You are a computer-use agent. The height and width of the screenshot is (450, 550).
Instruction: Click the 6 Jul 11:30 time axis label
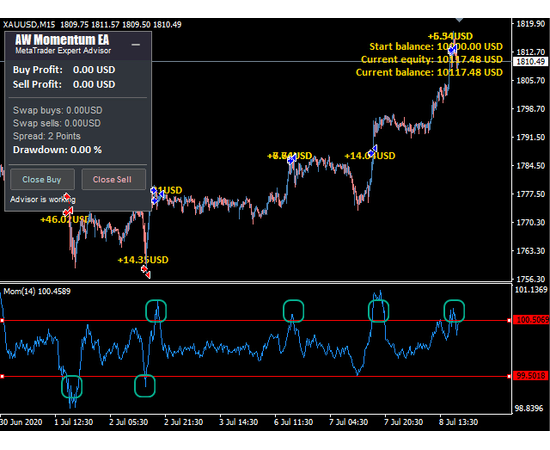[293, 422]
